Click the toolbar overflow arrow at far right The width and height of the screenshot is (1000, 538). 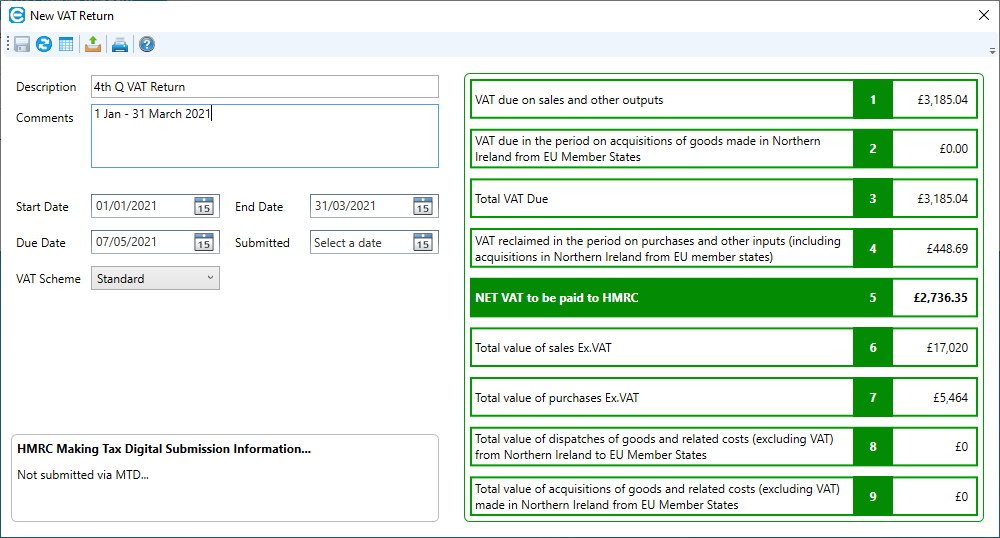991,49
